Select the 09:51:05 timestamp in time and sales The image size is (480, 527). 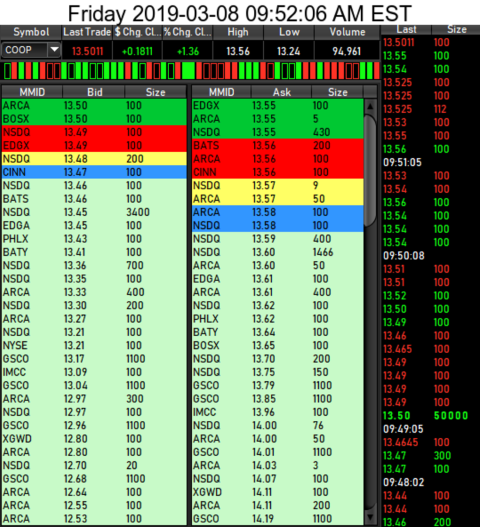(403, 163)
